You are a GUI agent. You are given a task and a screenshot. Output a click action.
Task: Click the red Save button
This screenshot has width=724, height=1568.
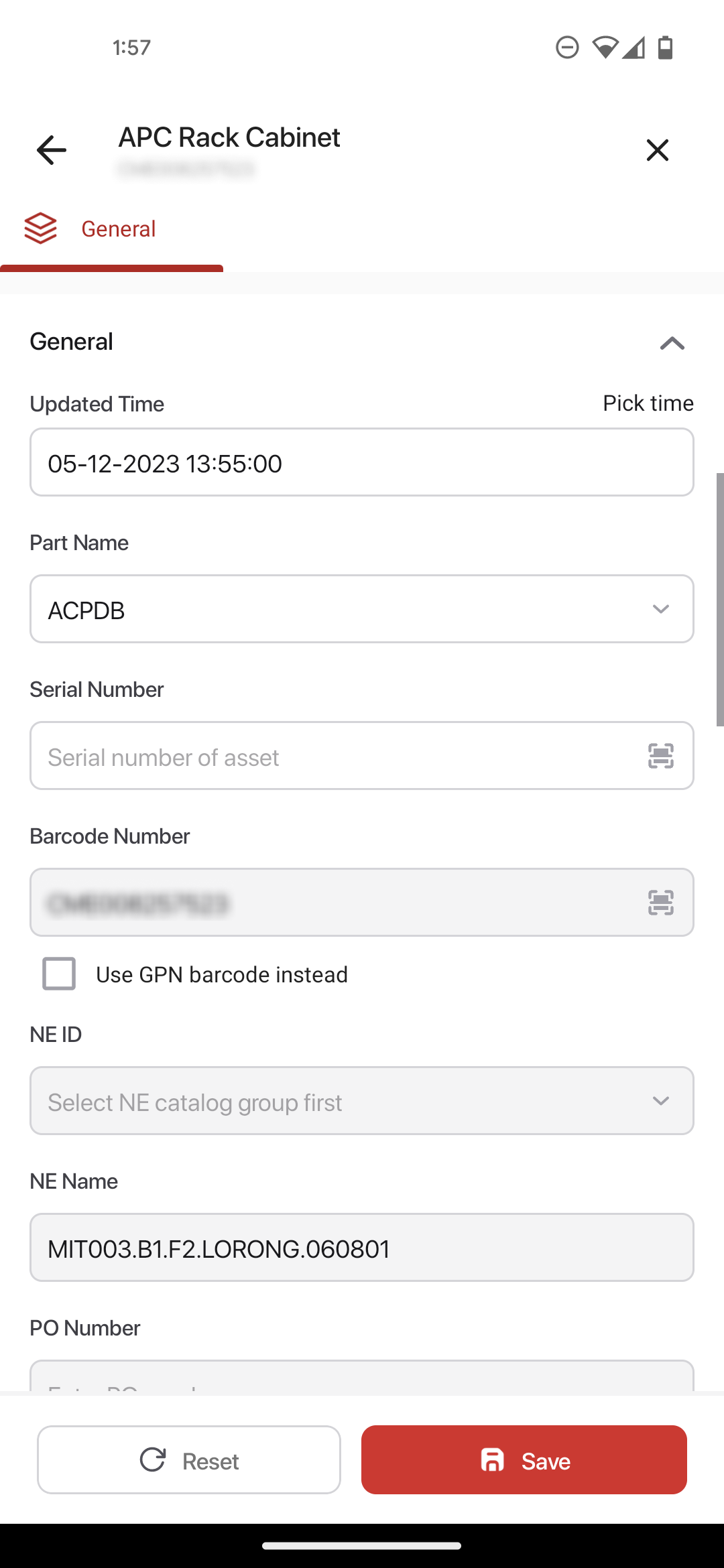[x=524, y=1459]
